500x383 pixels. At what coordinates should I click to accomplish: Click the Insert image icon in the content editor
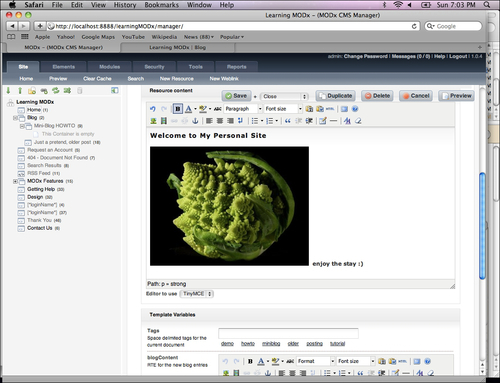tap(153, 121)
